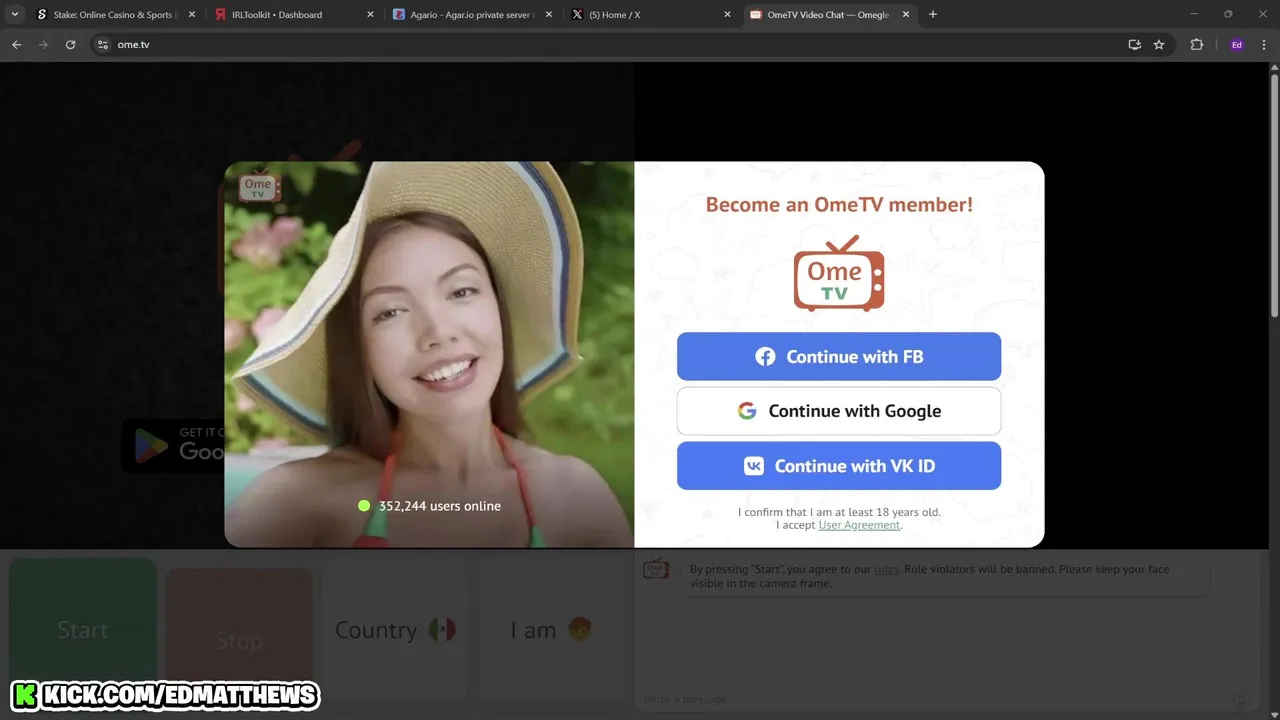Click OmeTV badge on the video preview

259,185
